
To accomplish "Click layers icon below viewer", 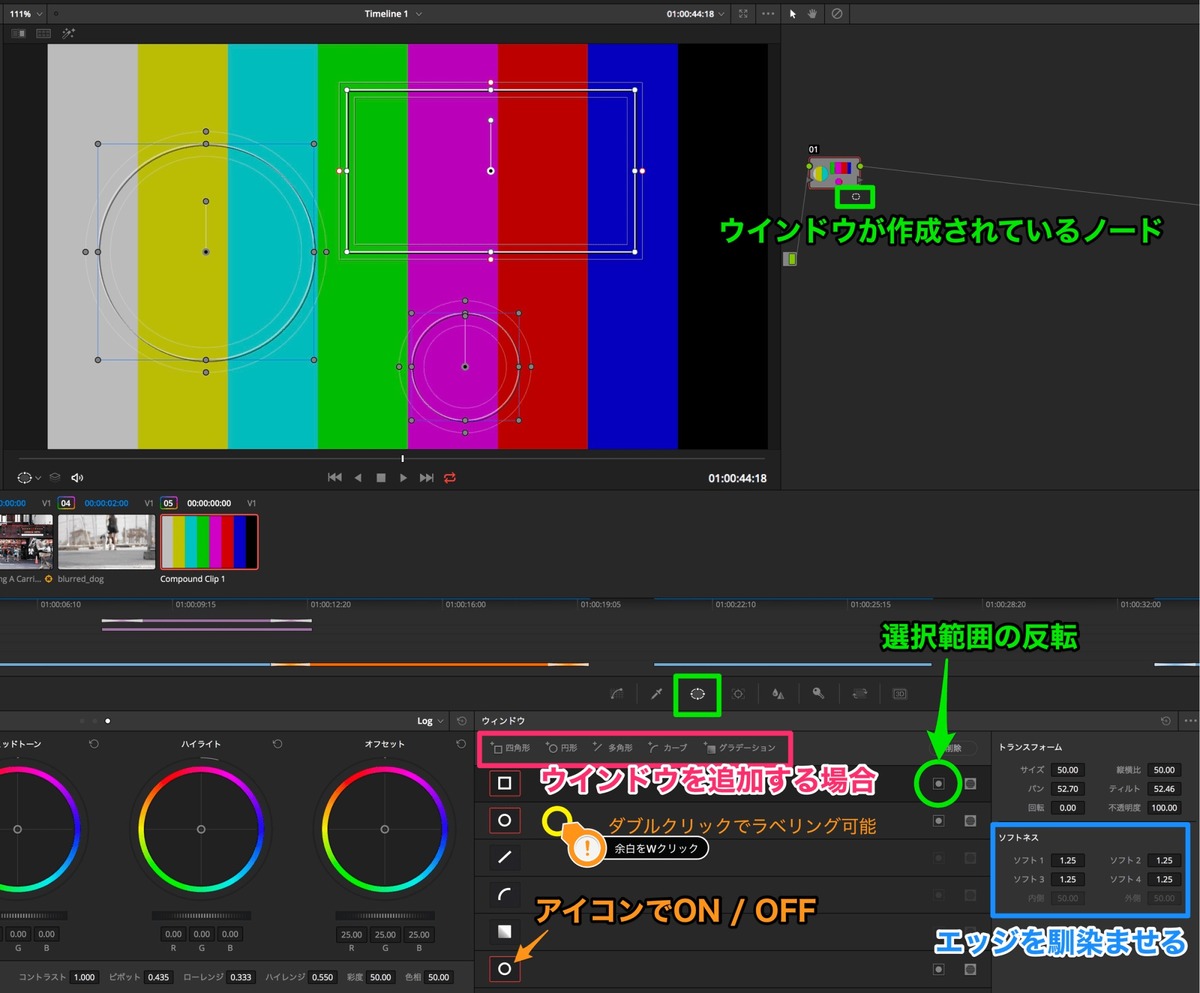I will click(56, 478).
